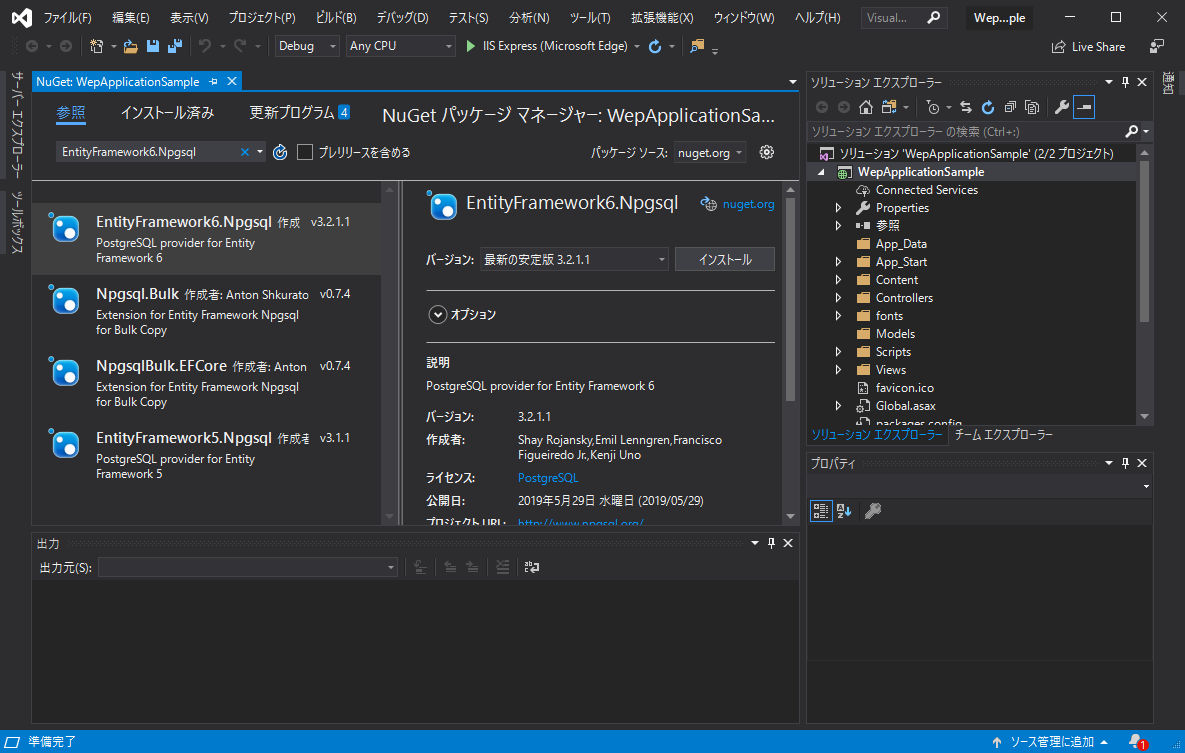Open Live Share
The height and width of the screenshot is (753, 1185).
pyautogui.click(x=1088, y=47)
